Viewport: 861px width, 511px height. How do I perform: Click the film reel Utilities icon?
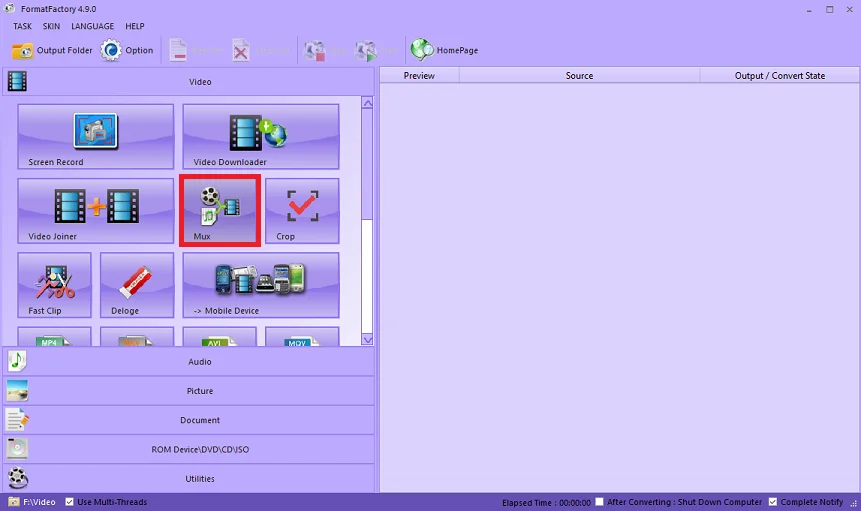(17, 478)
